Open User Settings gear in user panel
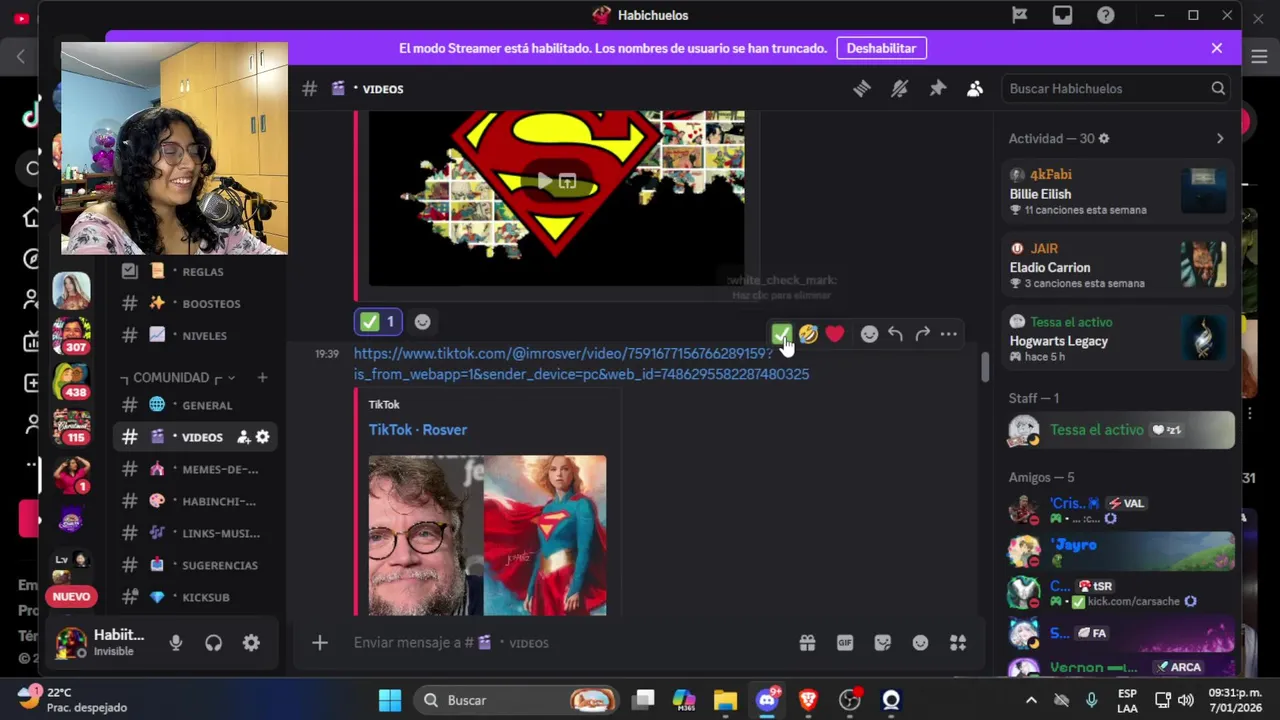The height and width of the screenshot is (720, 1280). point(251,643)
